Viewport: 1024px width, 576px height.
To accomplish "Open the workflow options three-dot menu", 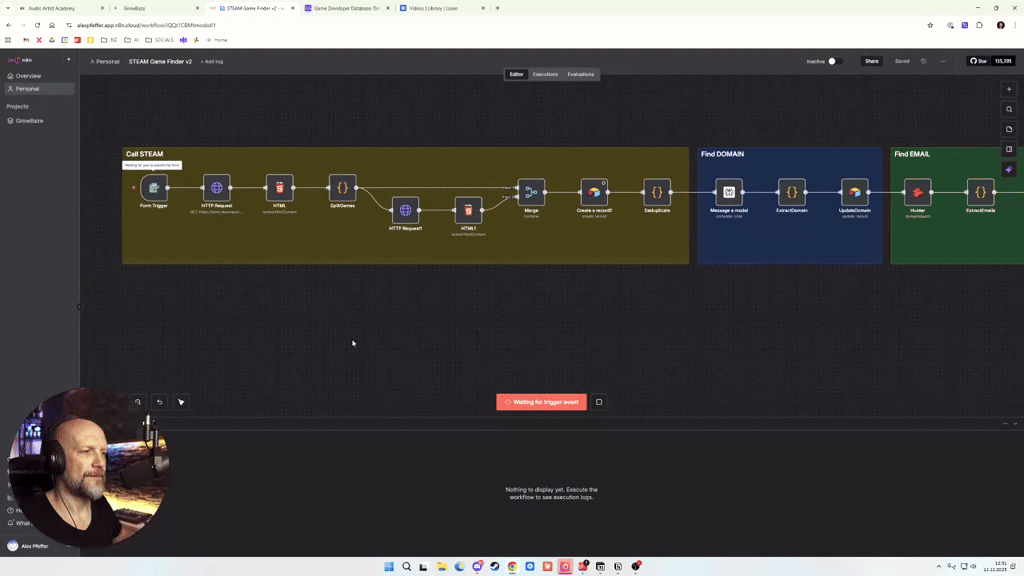I will point(943,61).
